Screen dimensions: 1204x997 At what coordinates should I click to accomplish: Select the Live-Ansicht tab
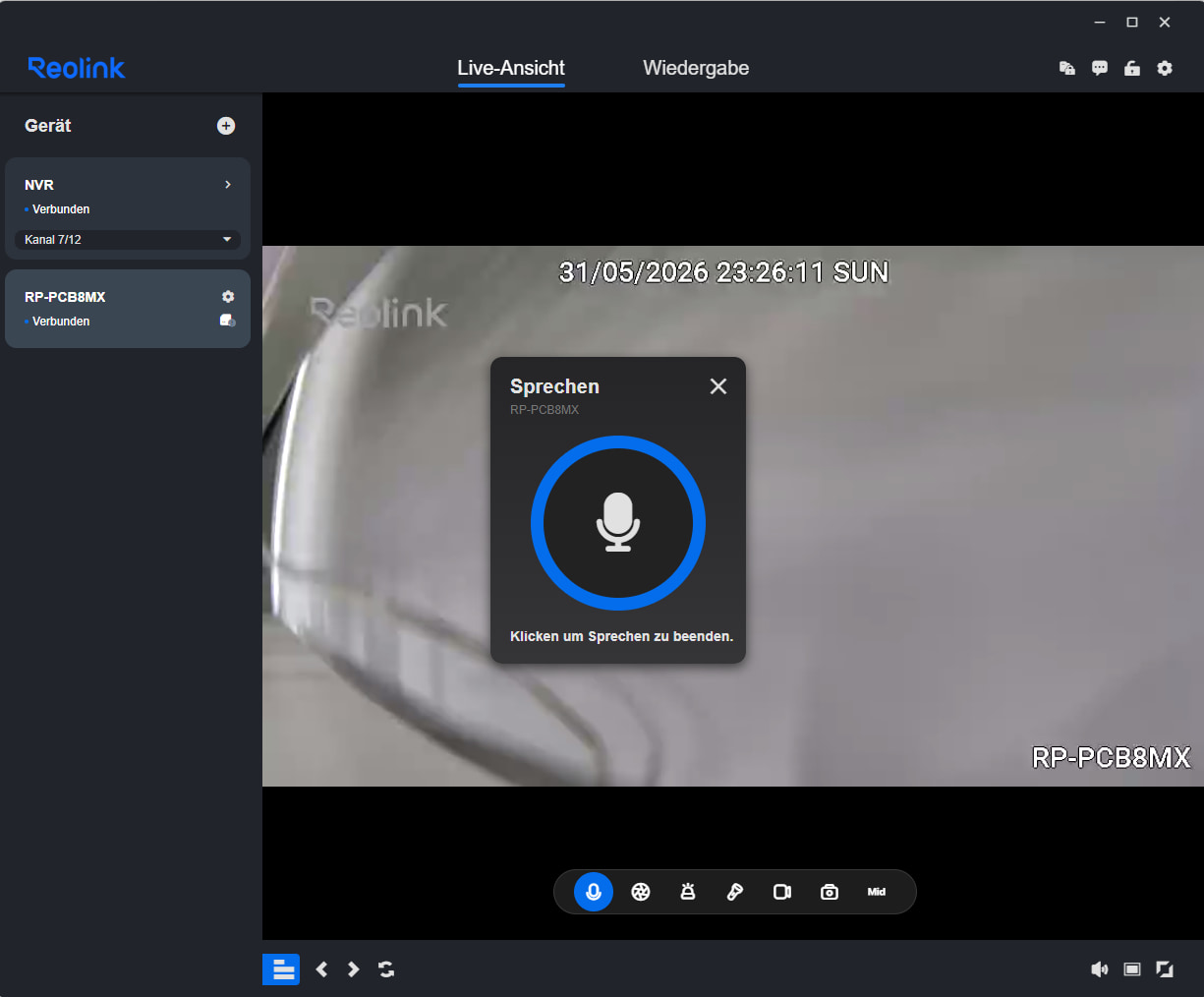(511, 68)
